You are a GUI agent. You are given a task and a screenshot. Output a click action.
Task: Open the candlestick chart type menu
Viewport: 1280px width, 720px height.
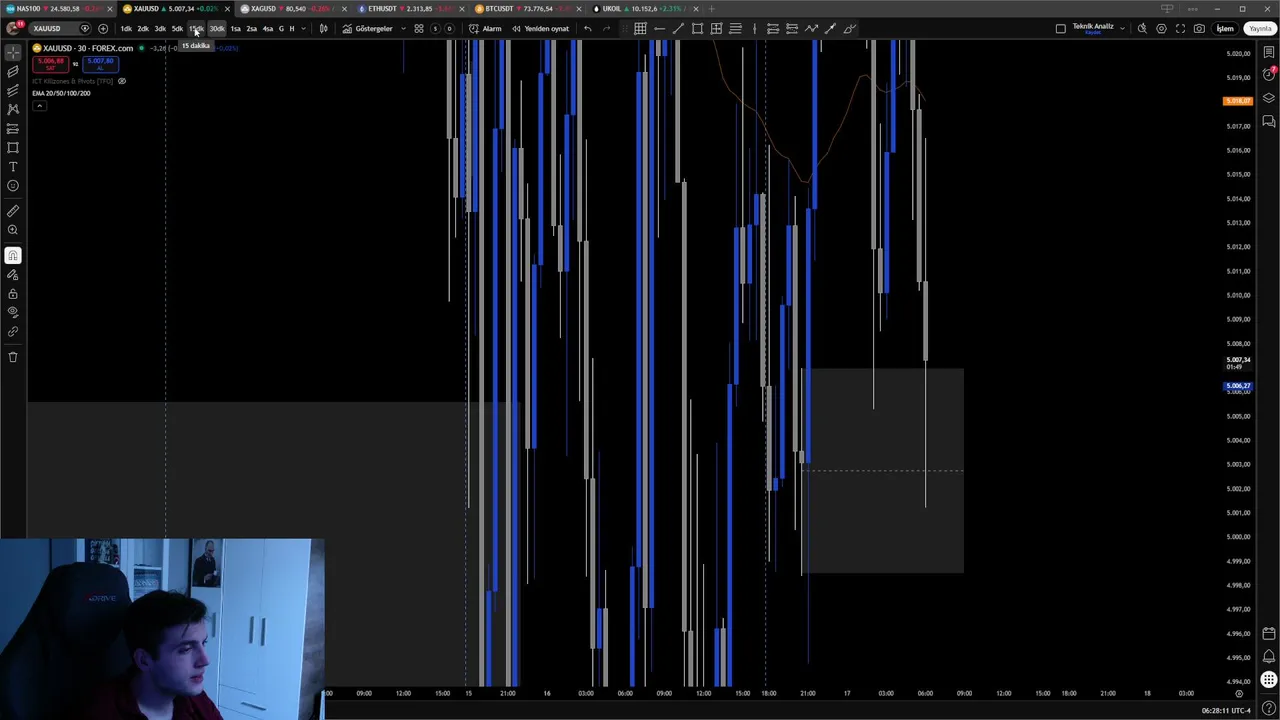pos(323,29)
